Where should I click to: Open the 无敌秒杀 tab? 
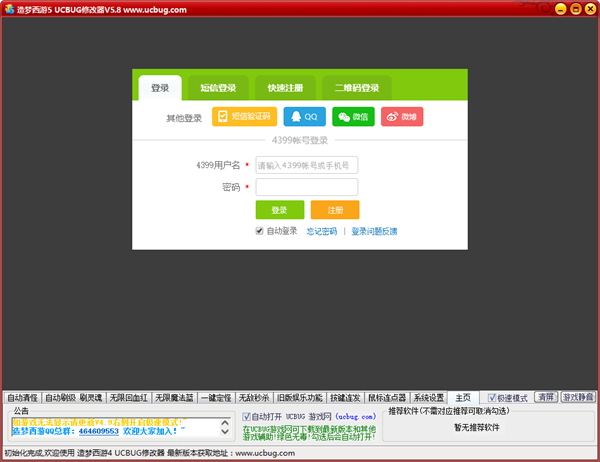pyautogui.click(x=254, y=398)
